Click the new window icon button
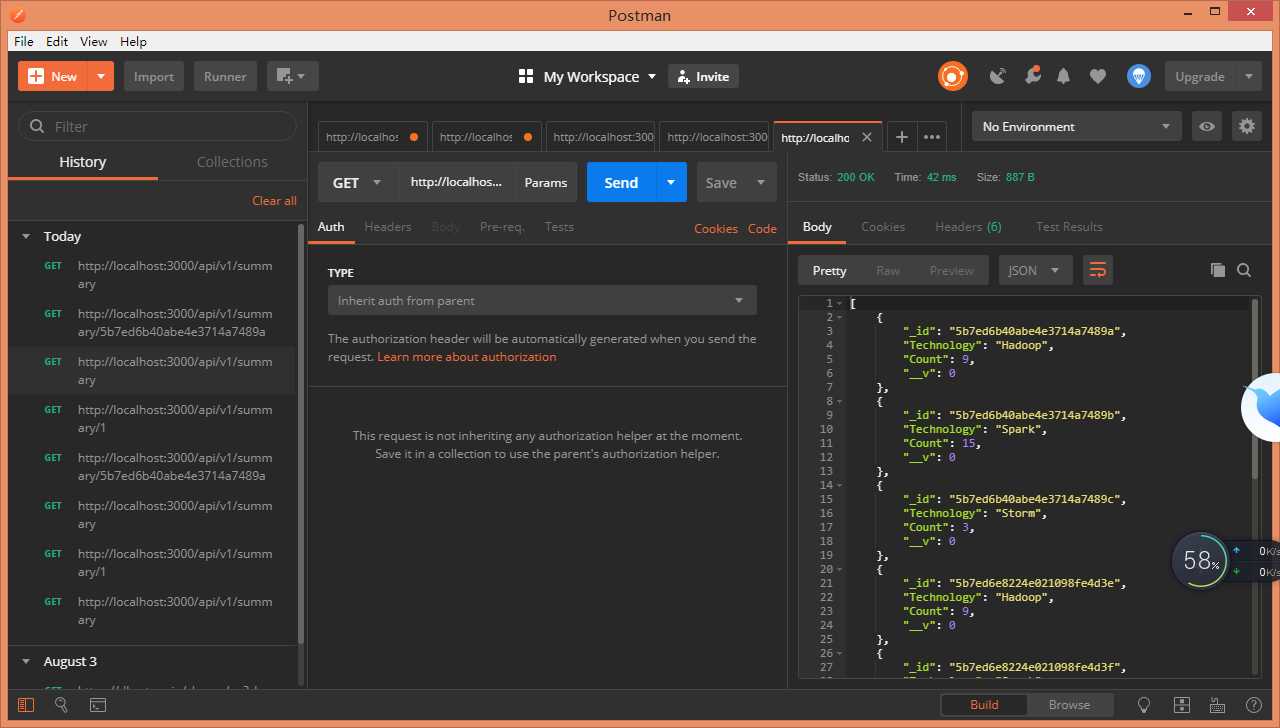 click(284, 76)
